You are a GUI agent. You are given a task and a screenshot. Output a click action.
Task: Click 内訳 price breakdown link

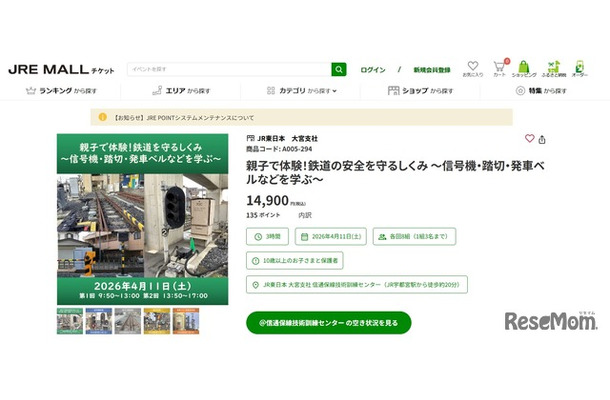click(305, 215)
